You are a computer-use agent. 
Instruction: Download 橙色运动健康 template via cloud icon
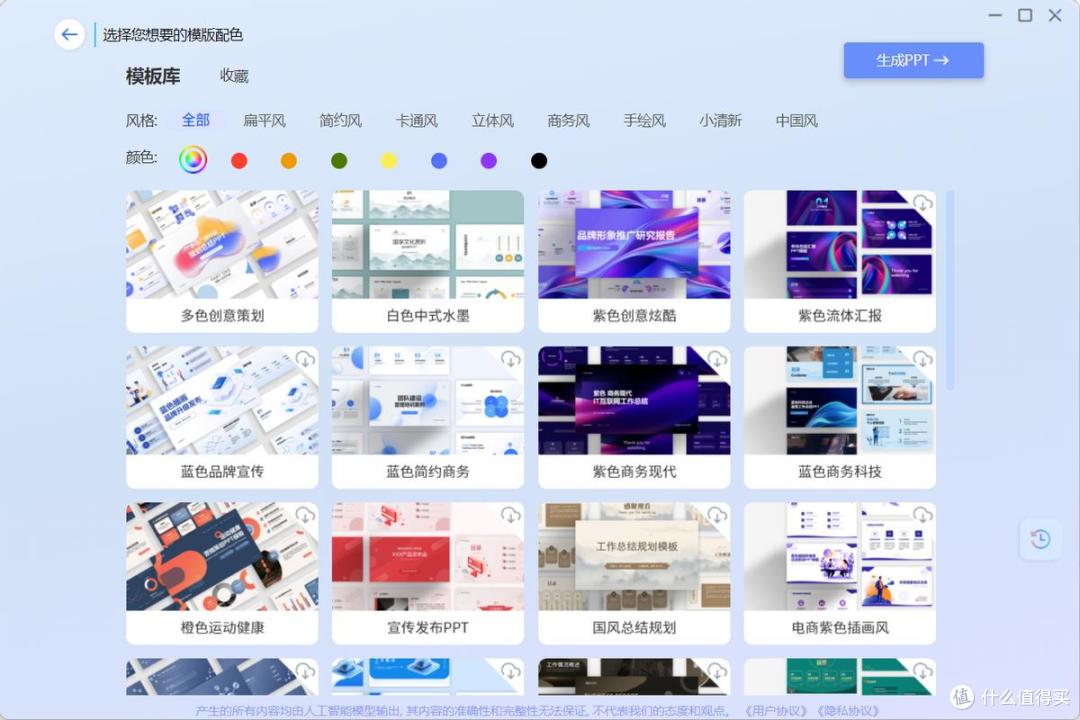pyautogui.click(x=305, y=515)
